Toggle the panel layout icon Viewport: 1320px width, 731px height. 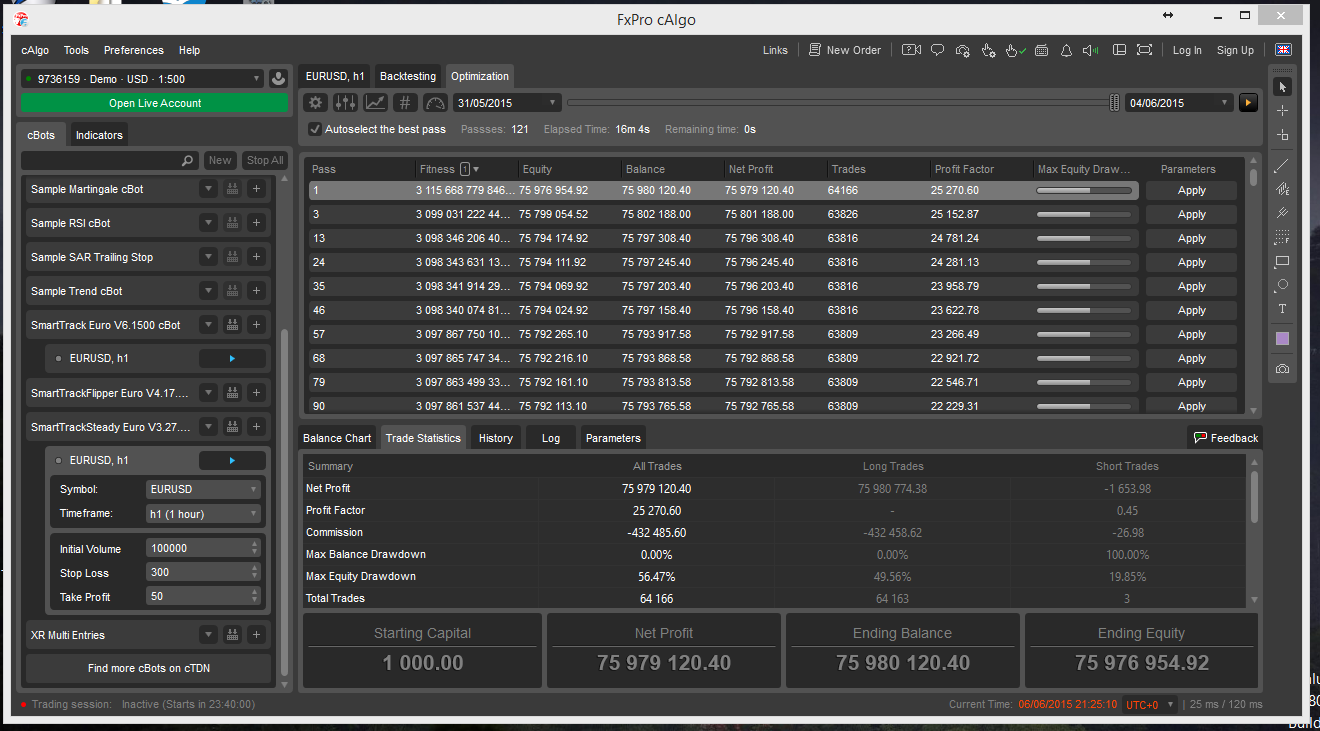[x=1119, y=50]
